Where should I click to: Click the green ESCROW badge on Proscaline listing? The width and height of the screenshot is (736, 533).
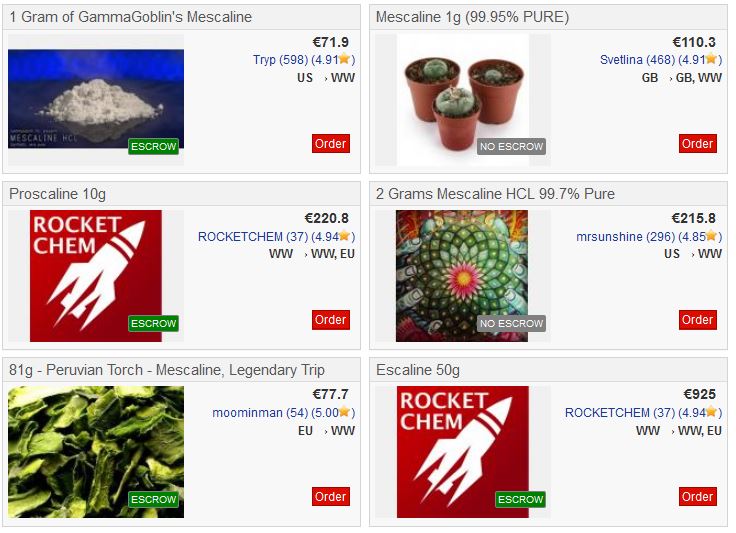(153, 323)
